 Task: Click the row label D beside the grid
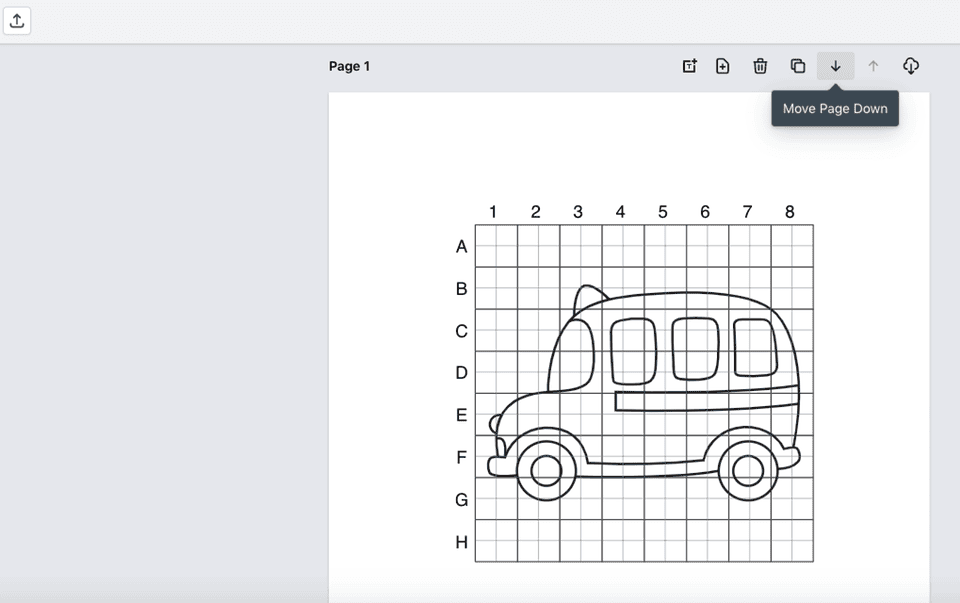pos(461,373)
